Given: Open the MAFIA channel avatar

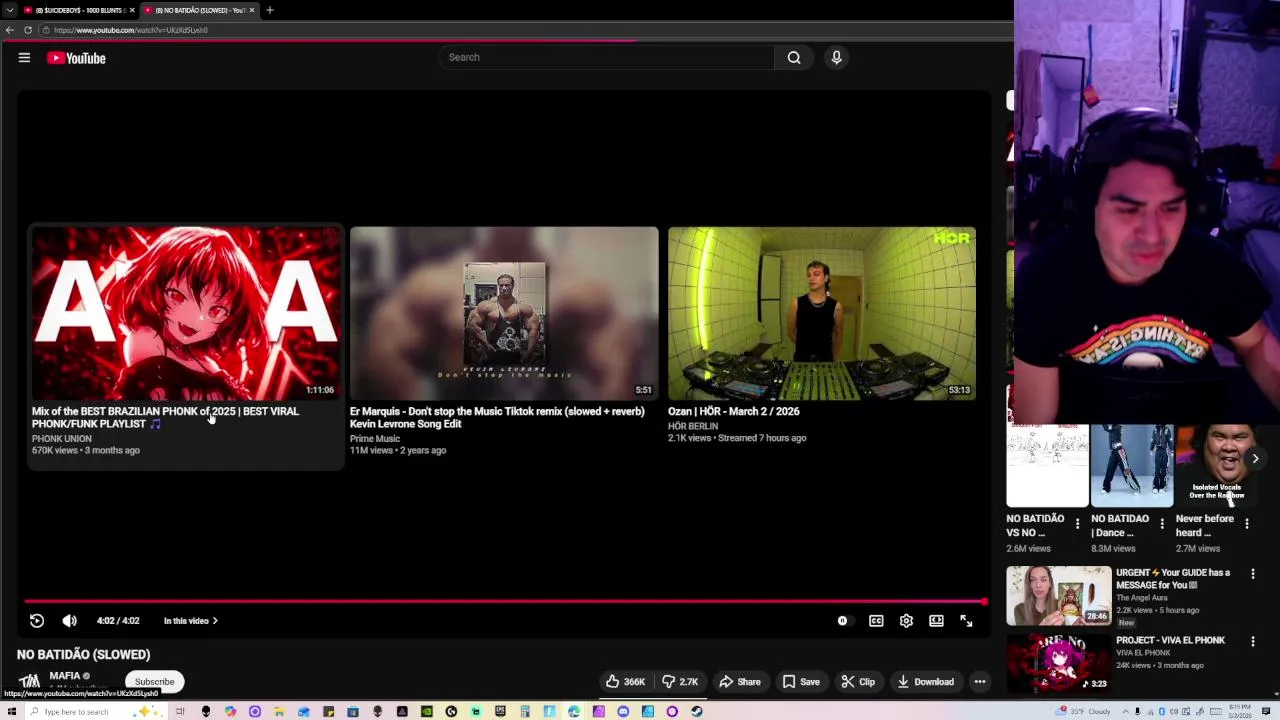Looking at the screenshot, I should coord(29,681).
